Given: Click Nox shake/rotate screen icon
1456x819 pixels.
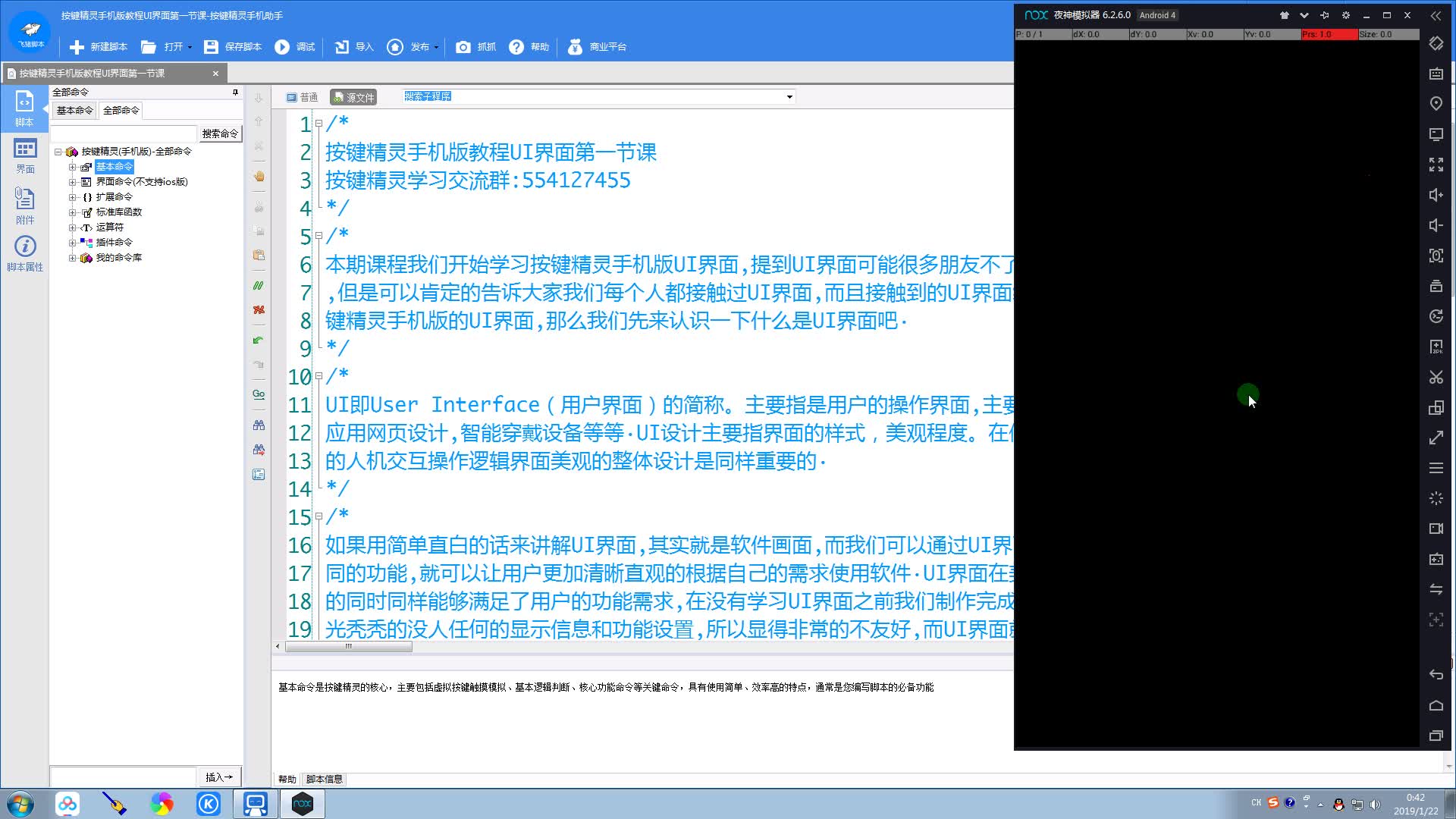Looking at the screenshot, I should pyautogui.click(x=1436, y=43).
